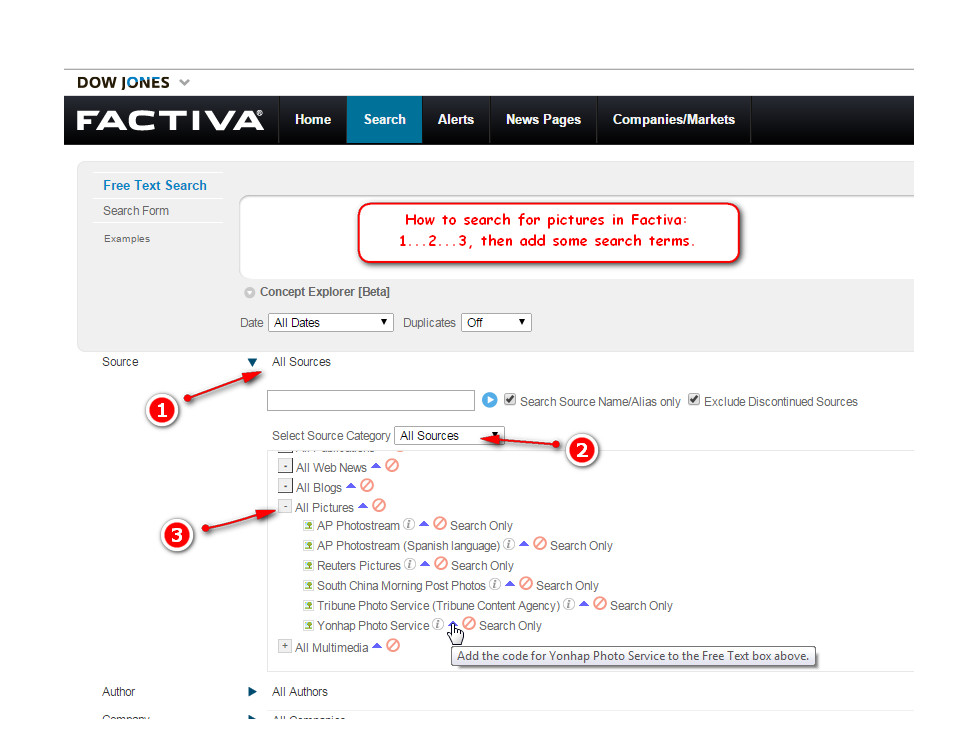Select Reuters Pictures source

tap(359, 565)
